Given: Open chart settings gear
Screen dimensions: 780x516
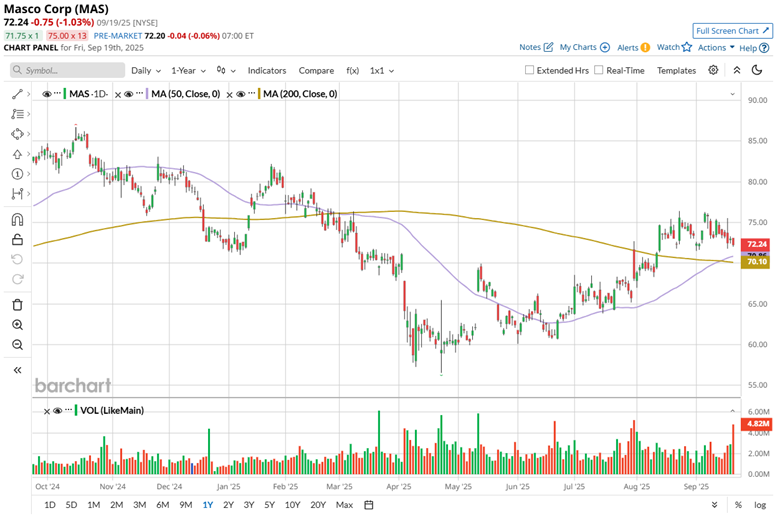Looking at the screenshot, I should tap(713, 70).
